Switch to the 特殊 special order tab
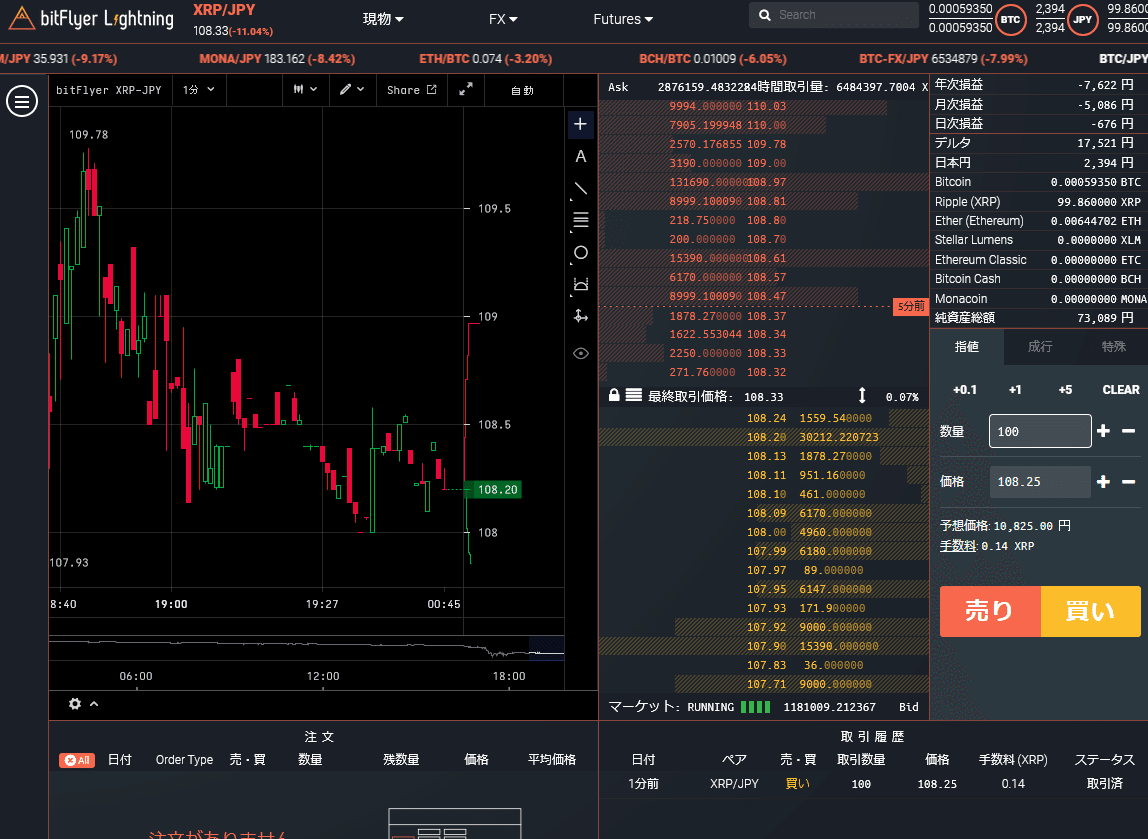The height and width of the screenshot is (839, 1148). coord(1113,347)
